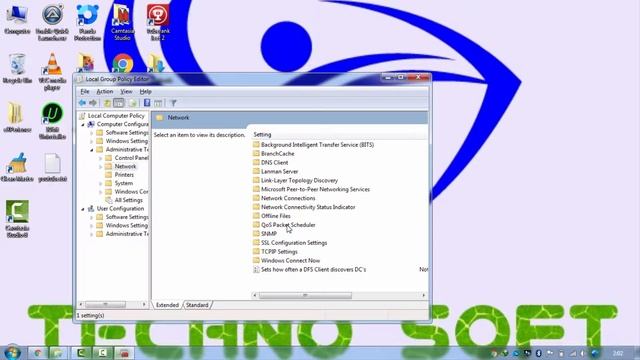Click the red toolbox taskbar icon
The width and height of the screenshot is (640, 360).
click(124, 353)
